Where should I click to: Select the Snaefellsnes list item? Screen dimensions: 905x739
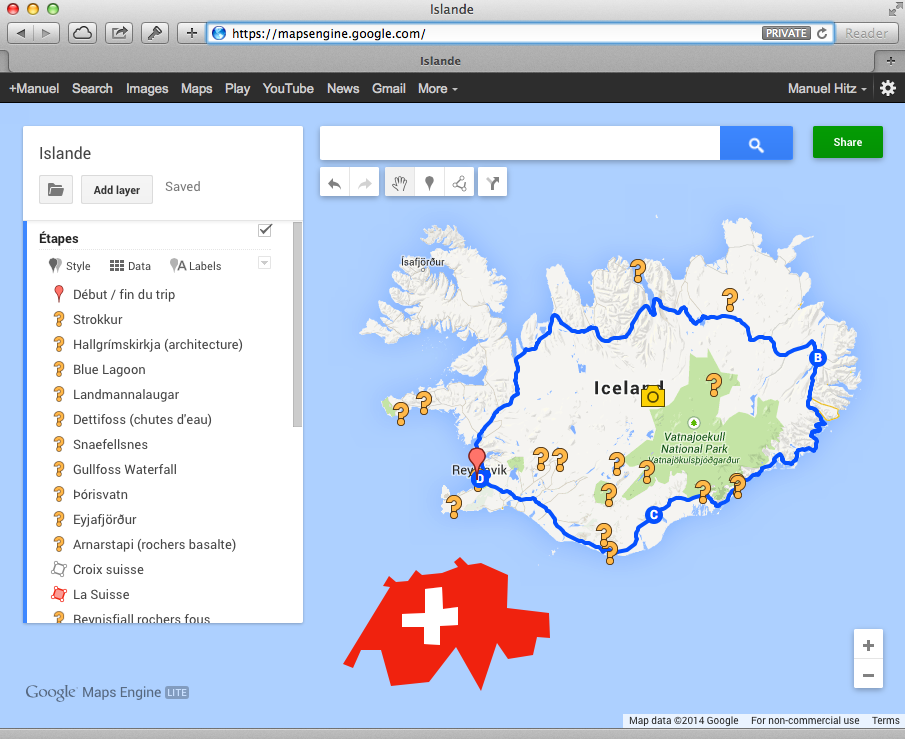110,445
